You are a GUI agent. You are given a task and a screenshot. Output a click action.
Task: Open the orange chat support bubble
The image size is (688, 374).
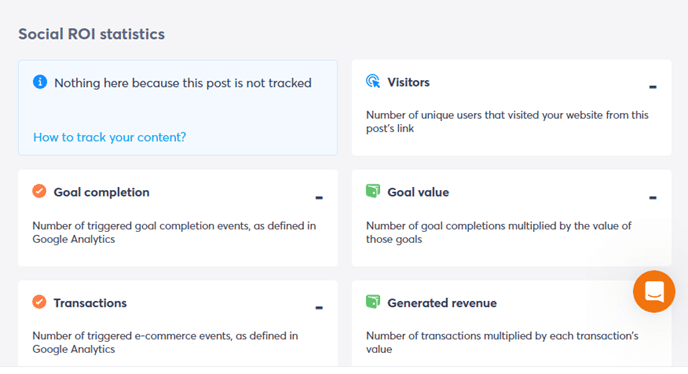coord(654,291)
